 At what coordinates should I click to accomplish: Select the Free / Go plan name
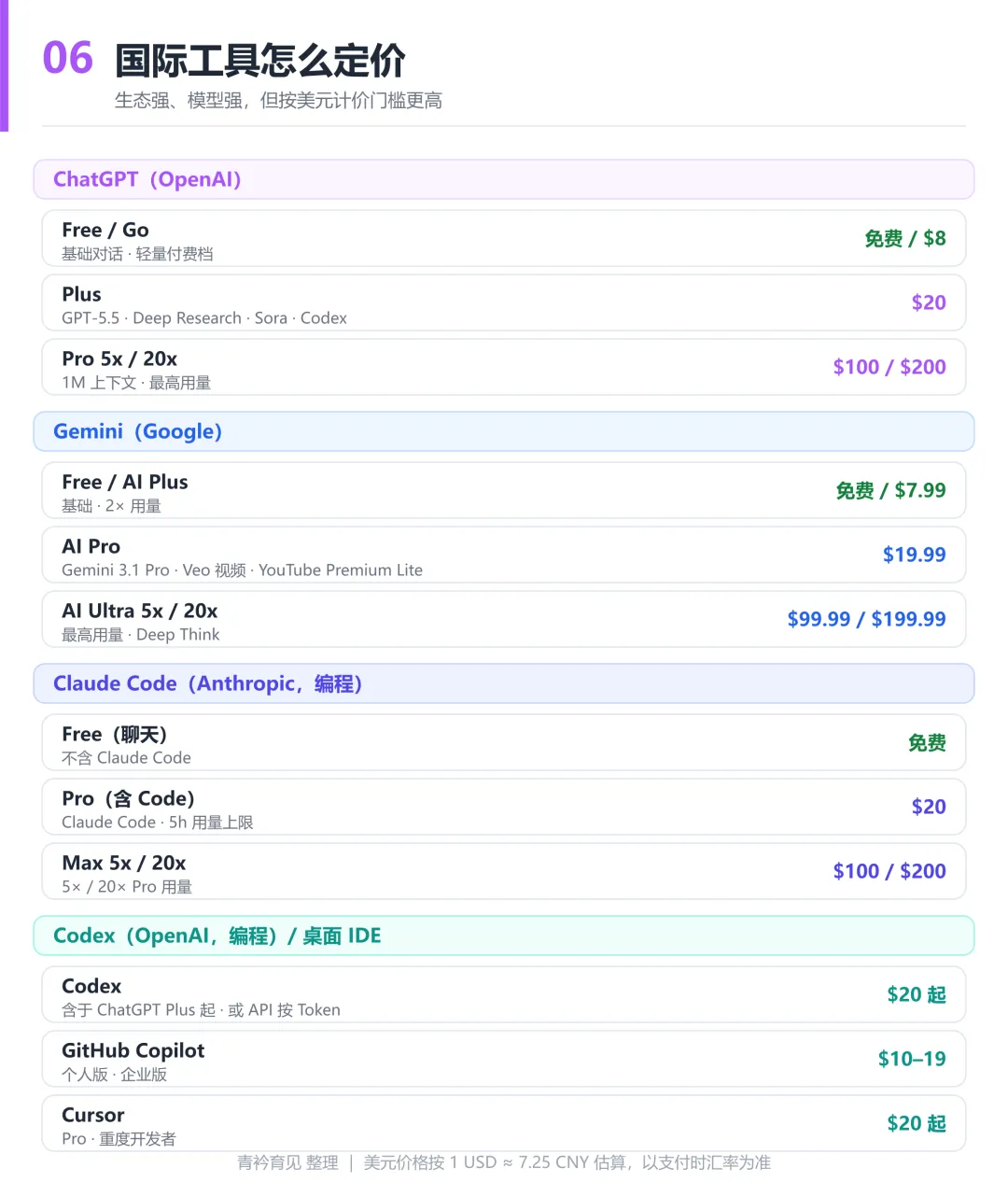point(105,230)
